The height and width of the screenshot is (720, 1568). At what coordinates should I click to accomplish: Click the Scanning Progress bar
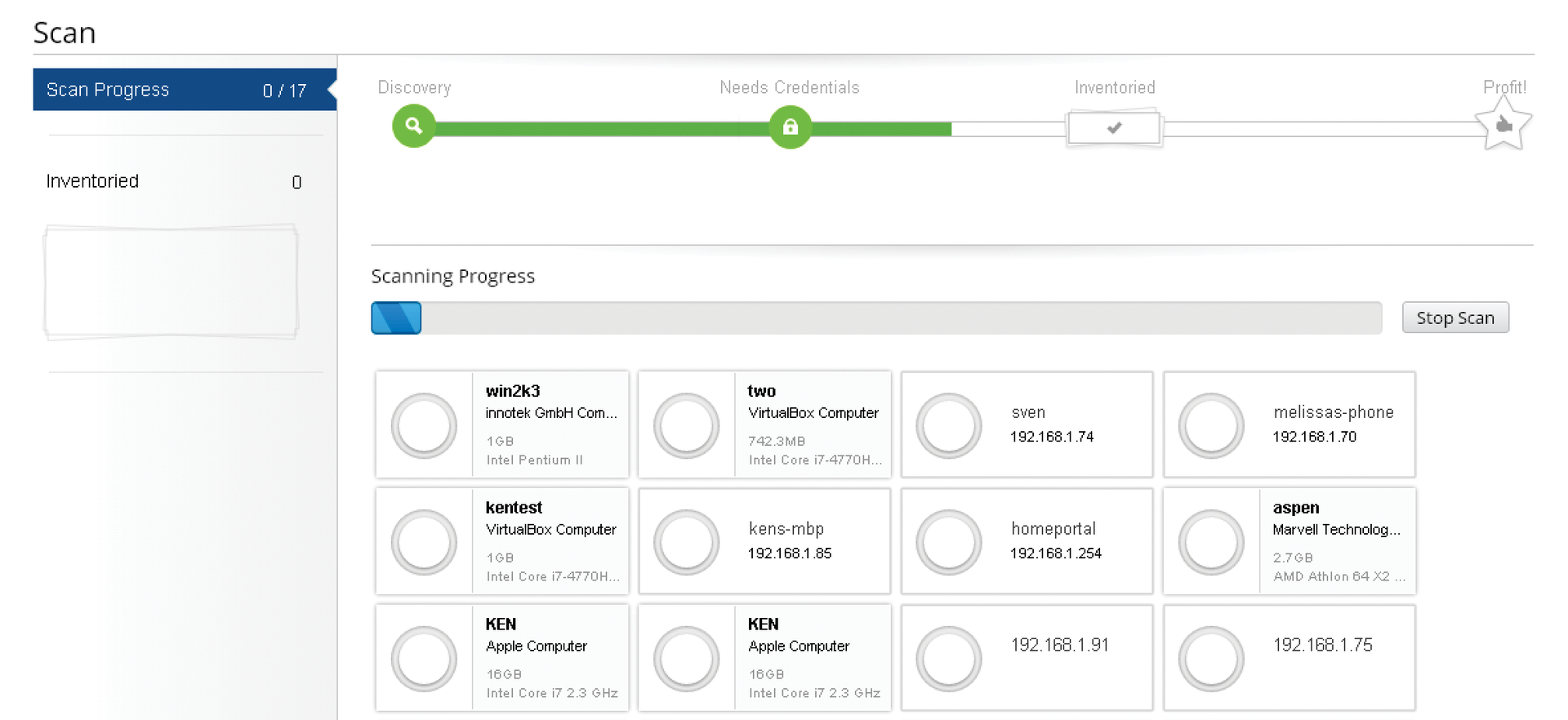click(875, 318)
